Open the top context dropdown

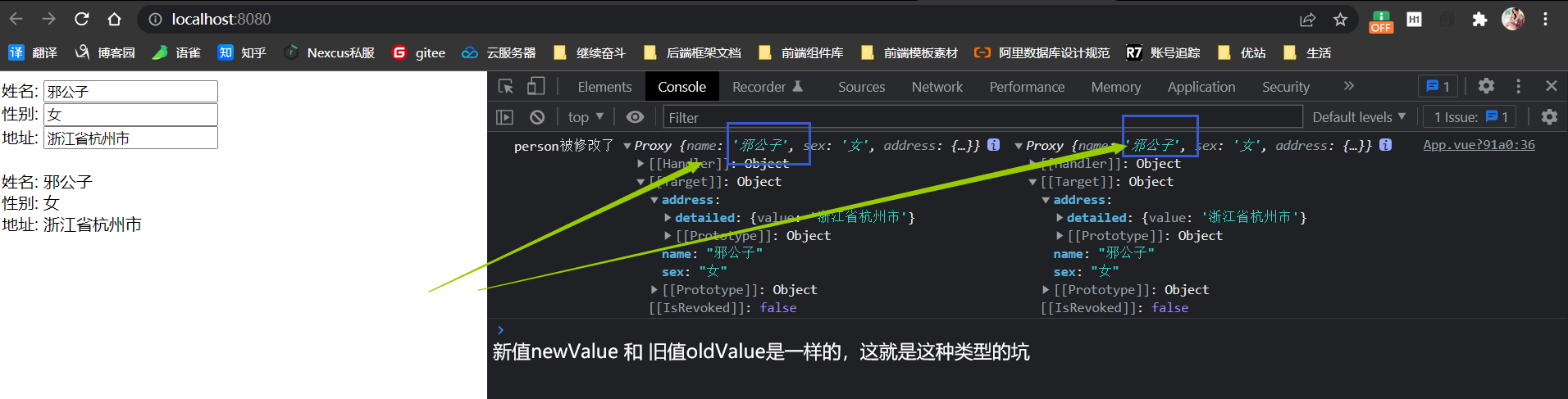(586, 117)
